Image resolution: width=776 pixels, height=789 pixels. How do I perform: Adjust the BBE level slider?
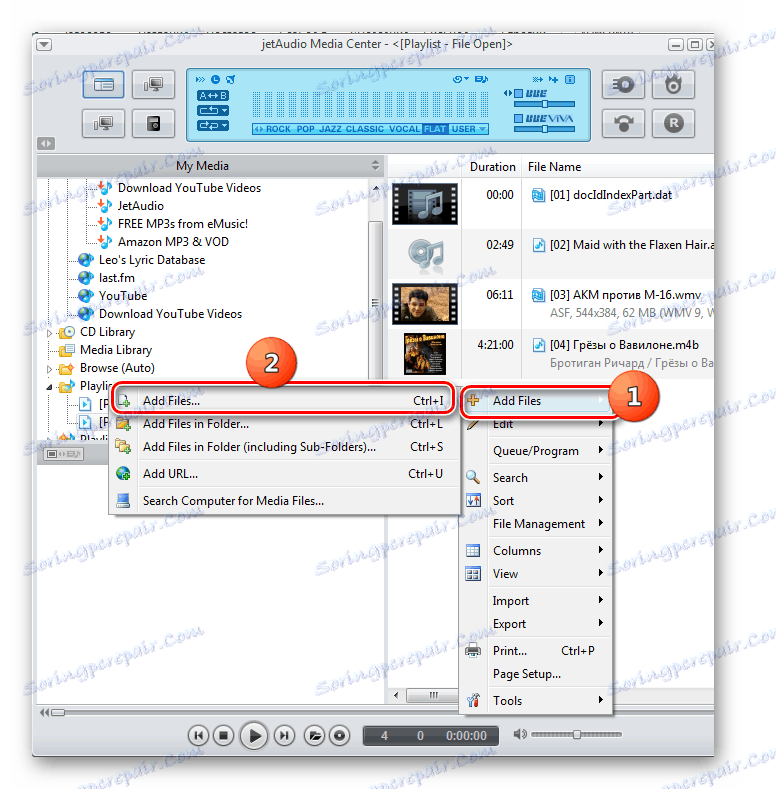[x=545, y=104]
